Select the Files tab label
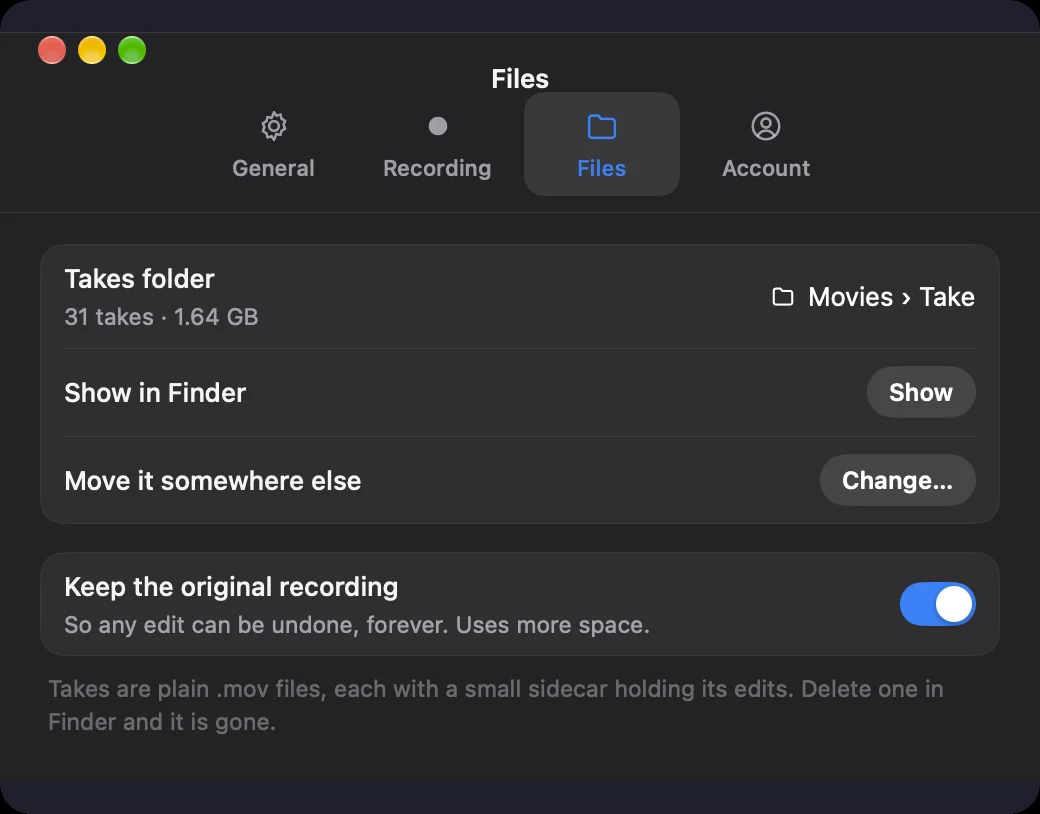This screenshot has height=814, width=1040. pyautogui.click(x=602, y=168)
